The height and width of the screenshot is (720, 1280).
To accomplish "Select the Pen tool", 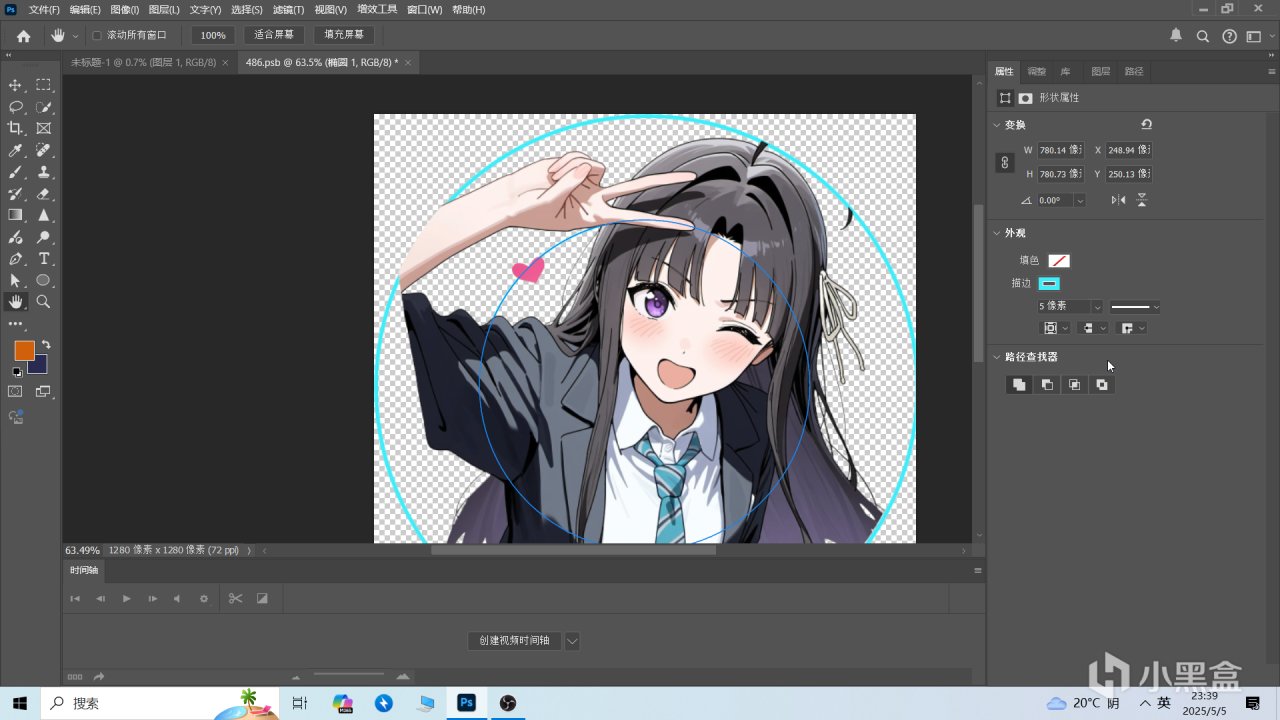I will point(15,259).
